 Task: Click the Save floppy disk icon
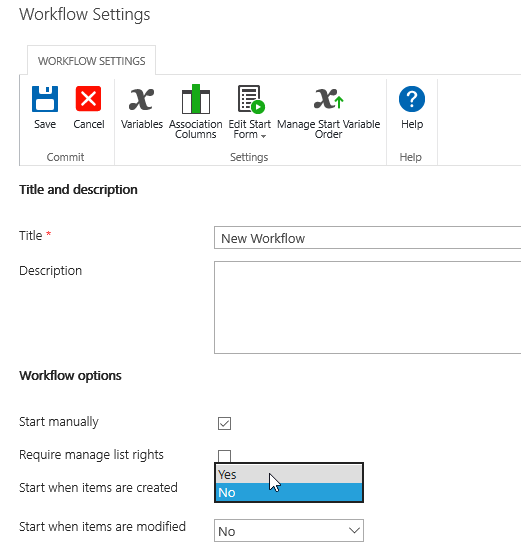(x=45, y=99)
